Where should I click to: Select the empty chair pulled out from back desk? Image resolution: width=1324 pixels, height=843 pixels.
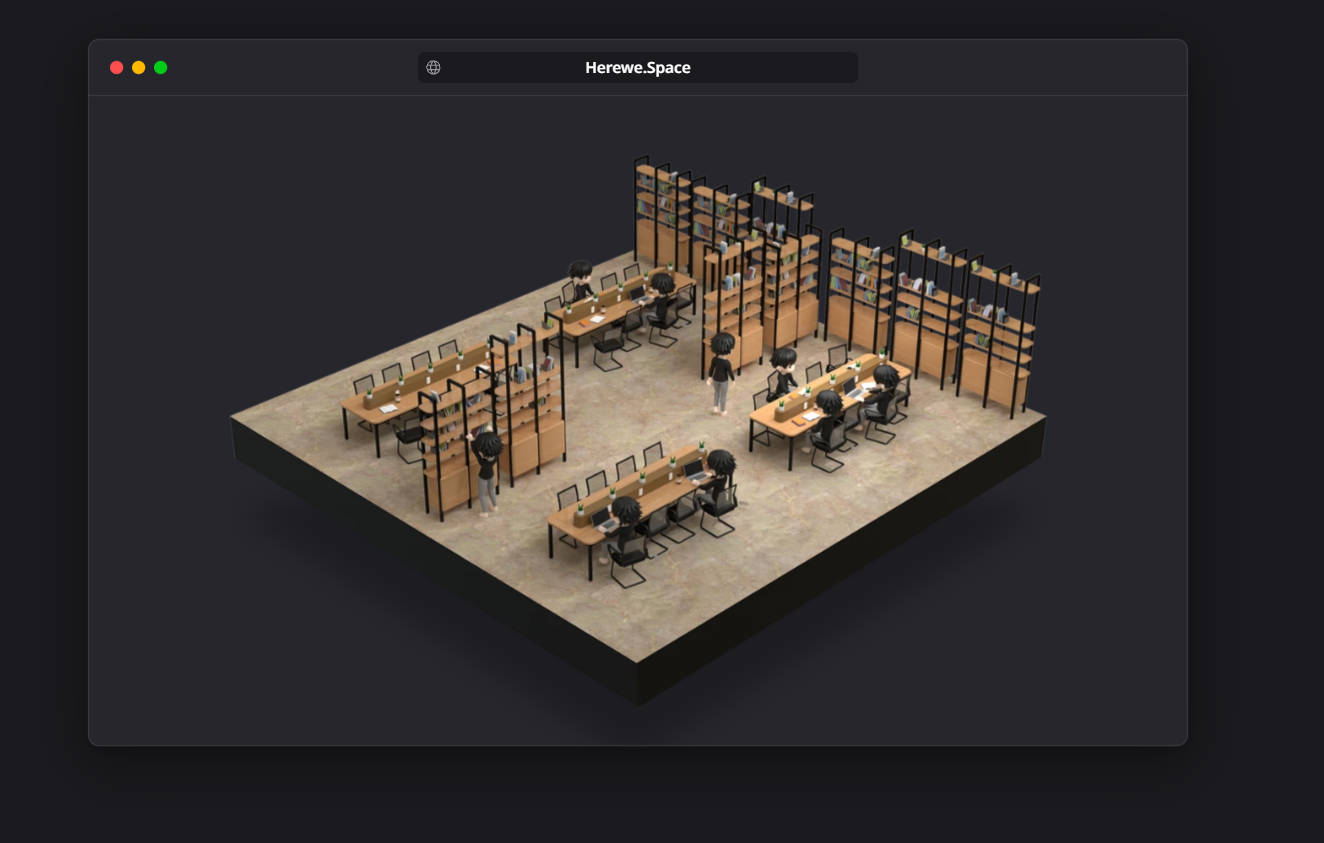[x=607, y=350]
